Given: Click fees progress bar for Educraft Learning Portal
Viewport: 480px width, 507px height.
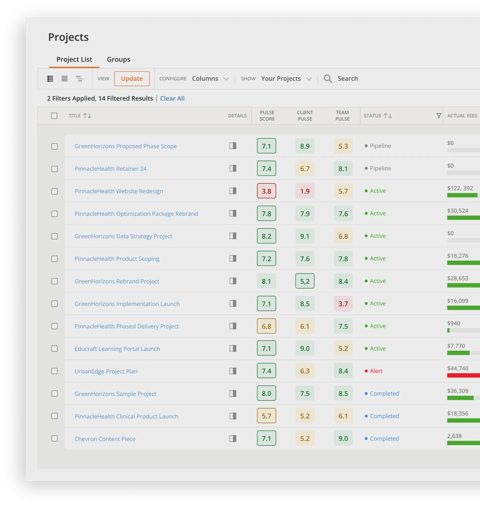Looking at the screenshot, I should (x=463, y=353).
